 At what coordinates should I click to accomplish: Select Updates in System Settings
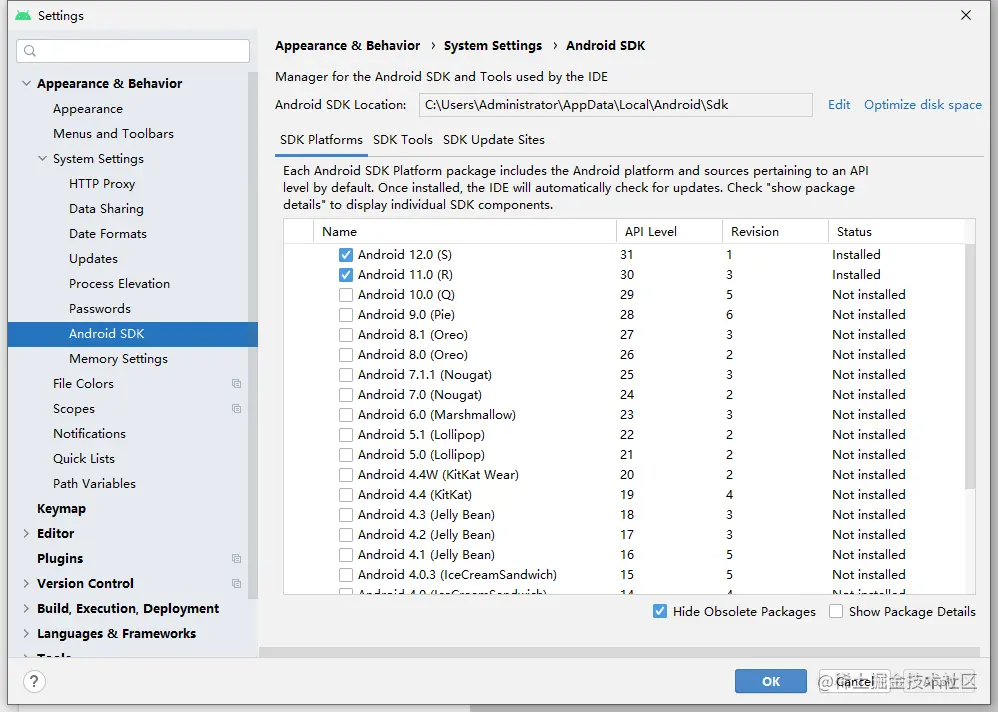94,259
